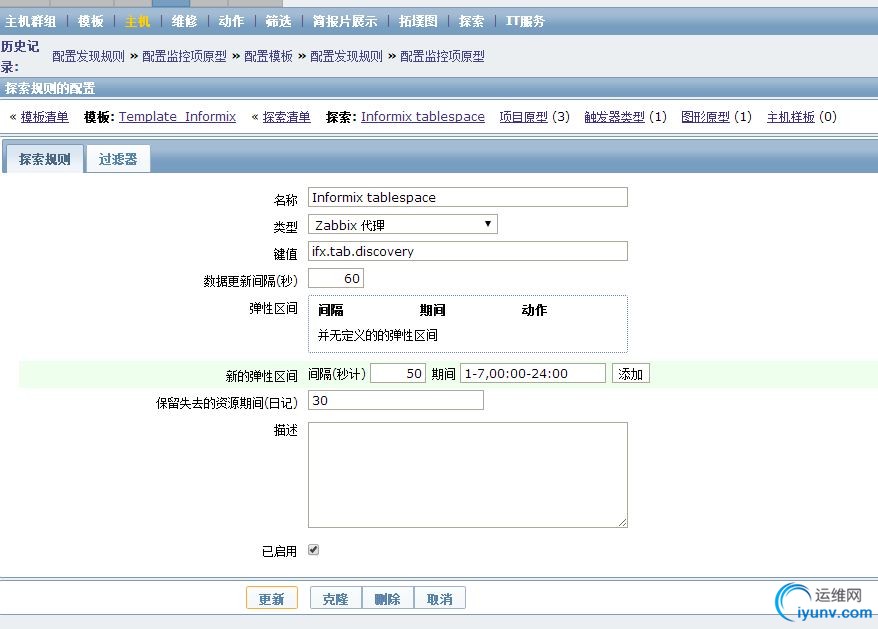The image size is (878, 629).
Task: Go to last 配置监控项原型 history link
Action: coord(442,56)
